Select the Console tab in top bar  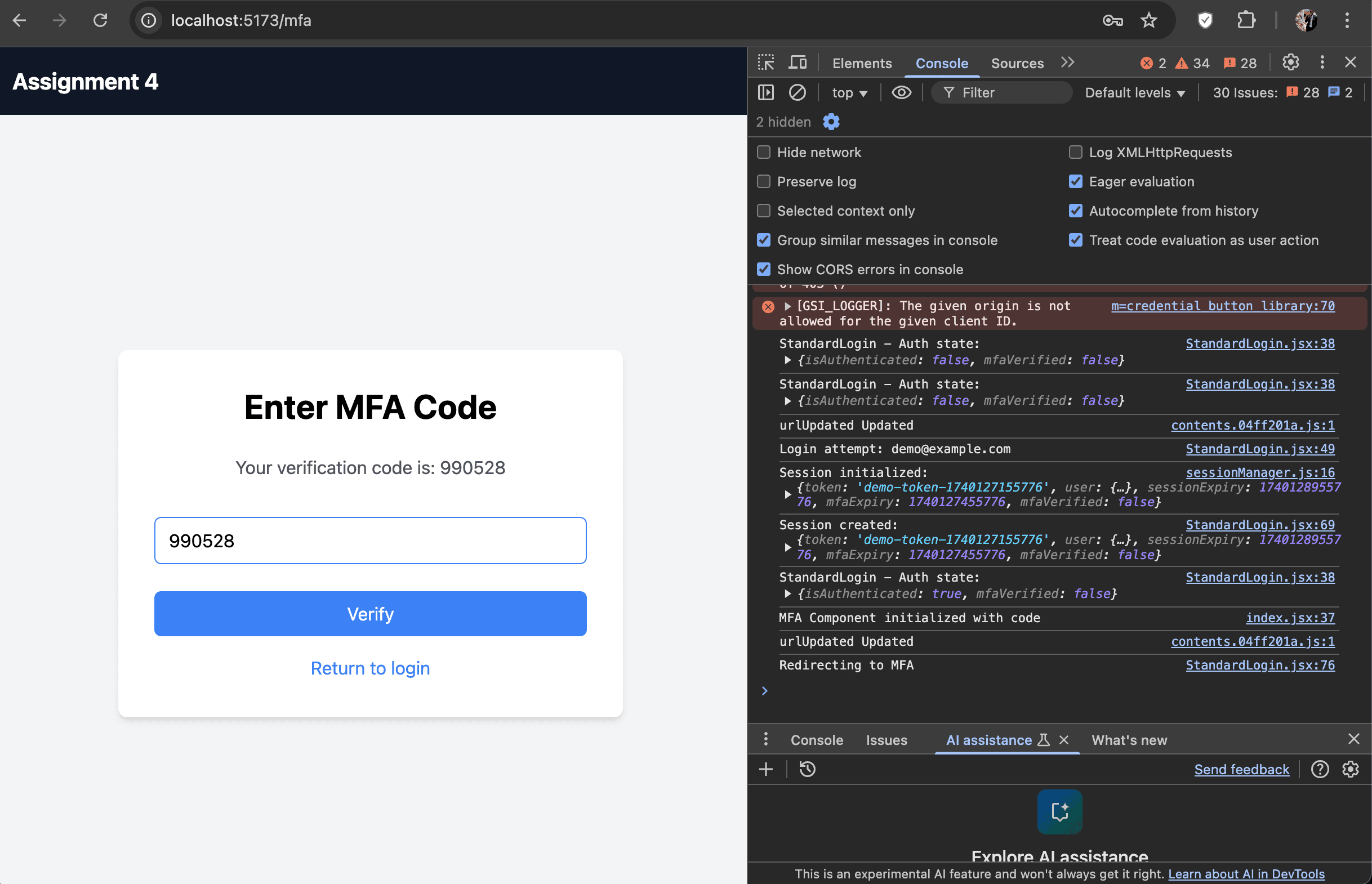[942, 63]
